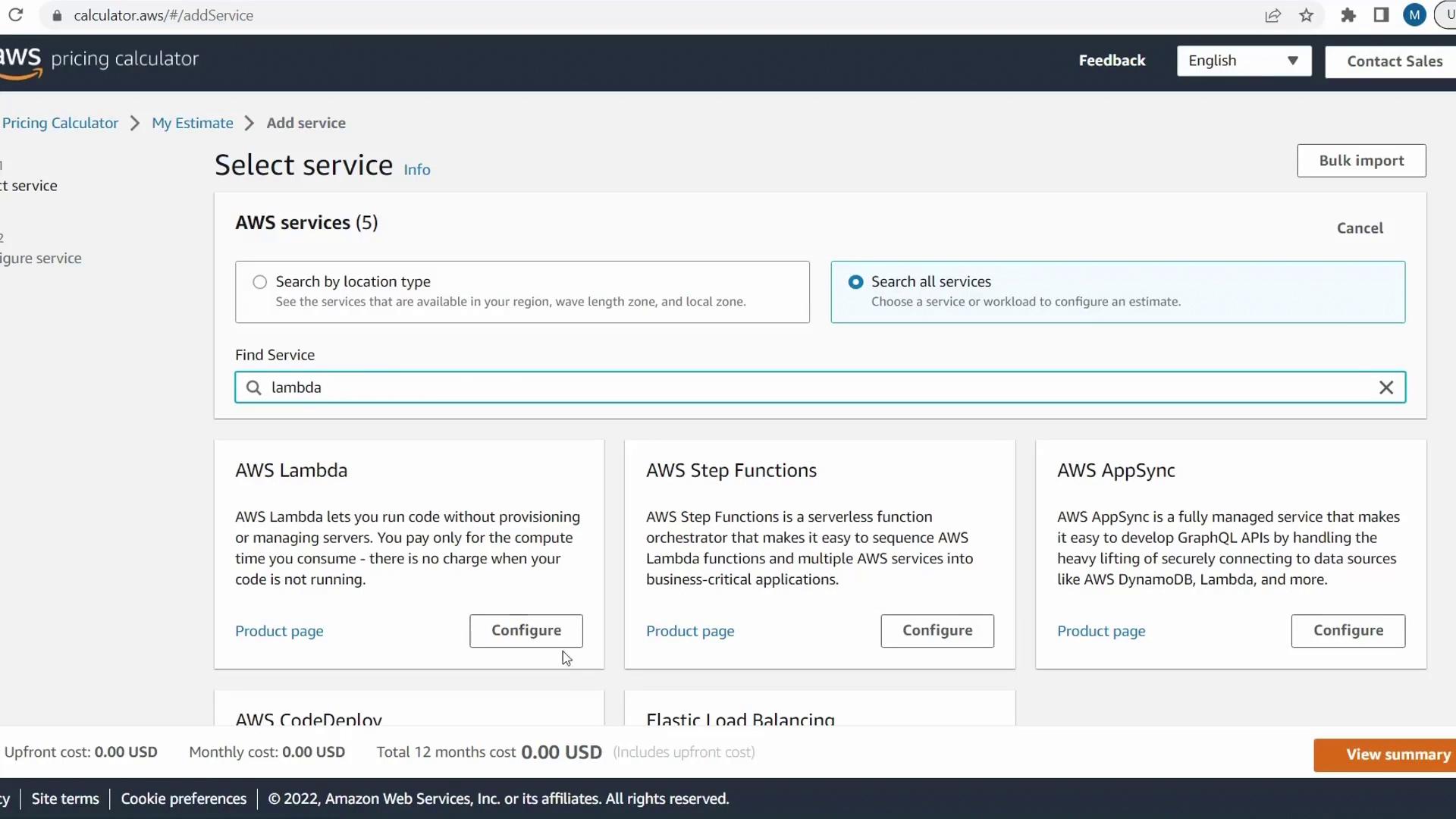Click the AWS pricing calculator logo

99,59
